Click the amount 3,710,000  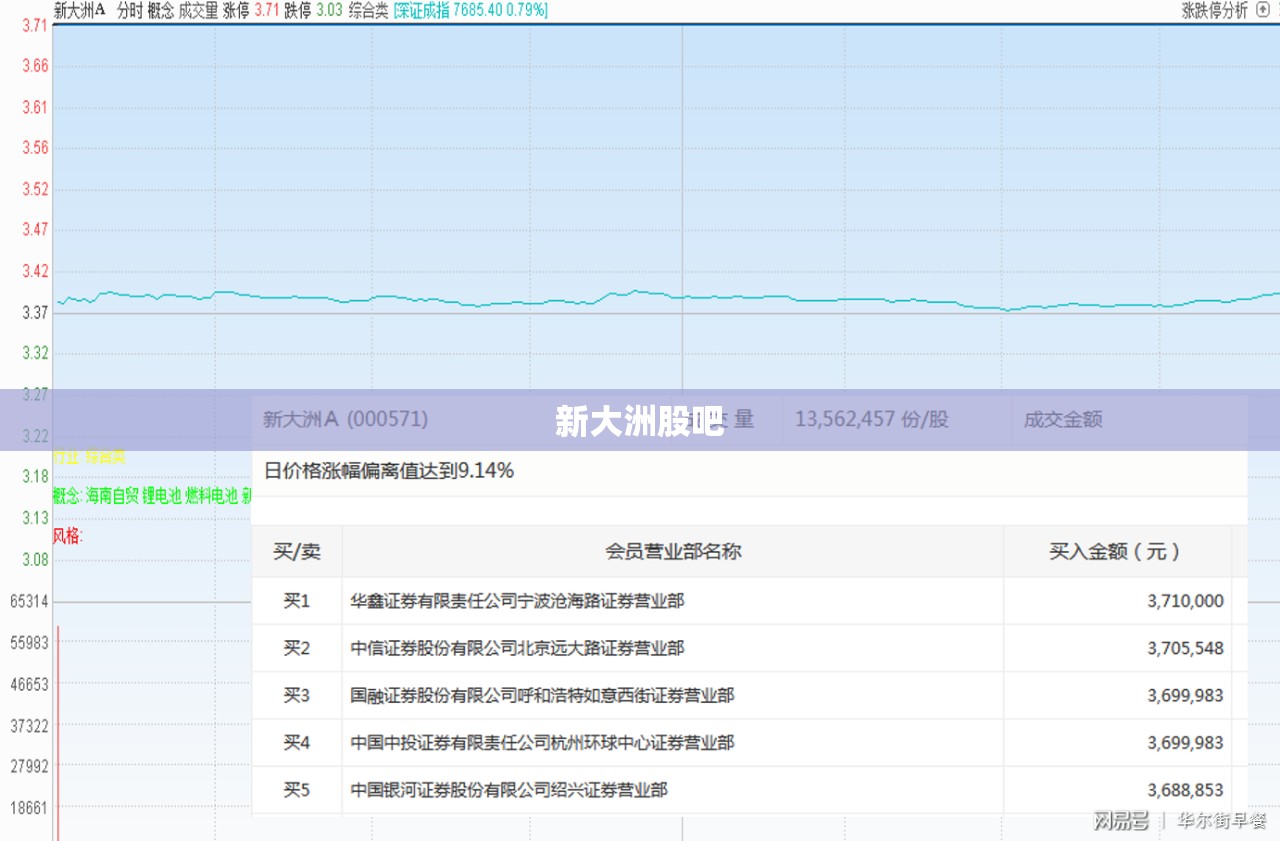point(1185,601)
